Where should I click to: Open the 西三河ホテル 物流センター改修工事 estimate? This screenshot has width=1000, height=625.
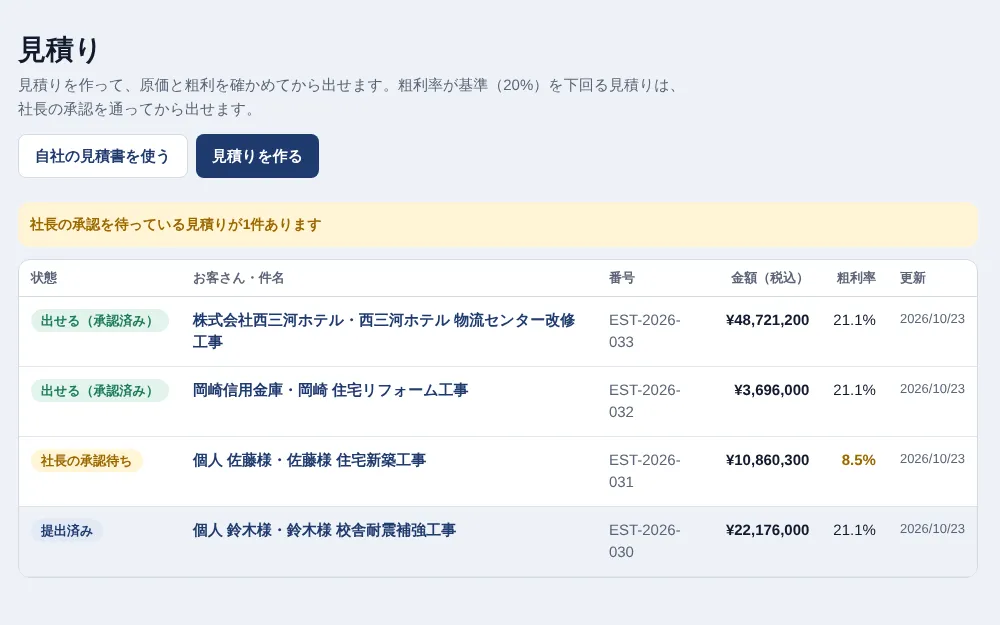point(383,331)
